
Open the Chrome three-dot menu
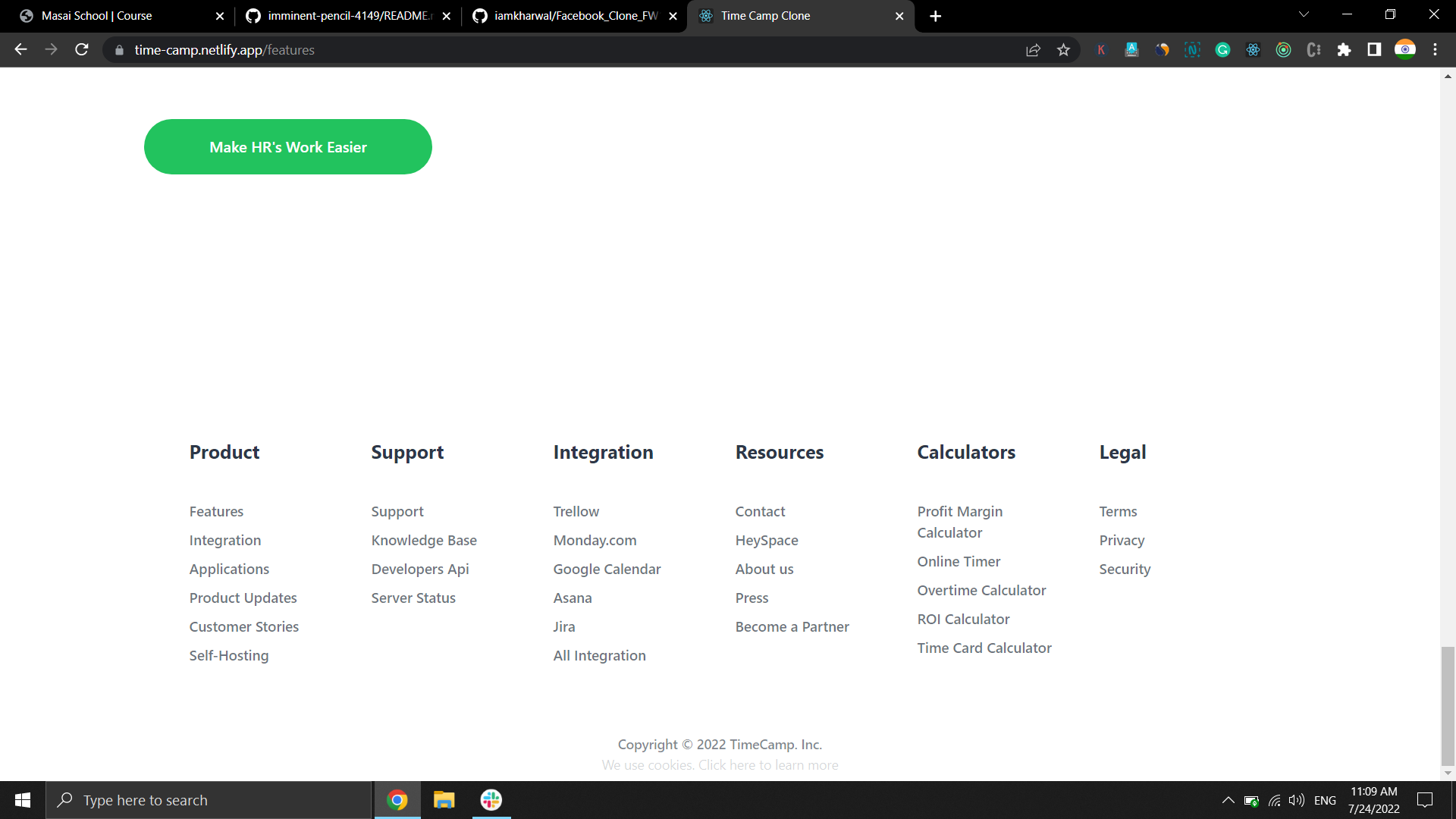(x=1436, y=49)
